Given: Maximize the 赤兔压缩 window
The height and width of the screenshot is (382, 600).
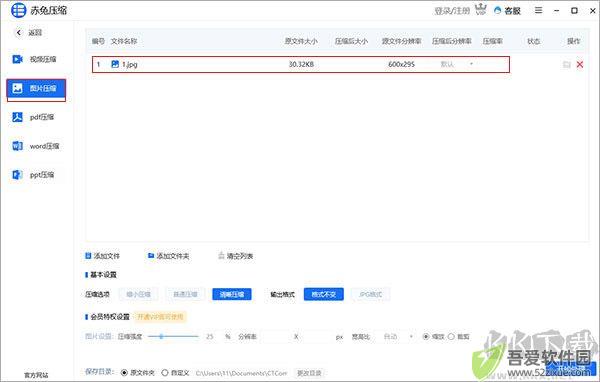Looking at the screenshot, I should pos(574,10).
